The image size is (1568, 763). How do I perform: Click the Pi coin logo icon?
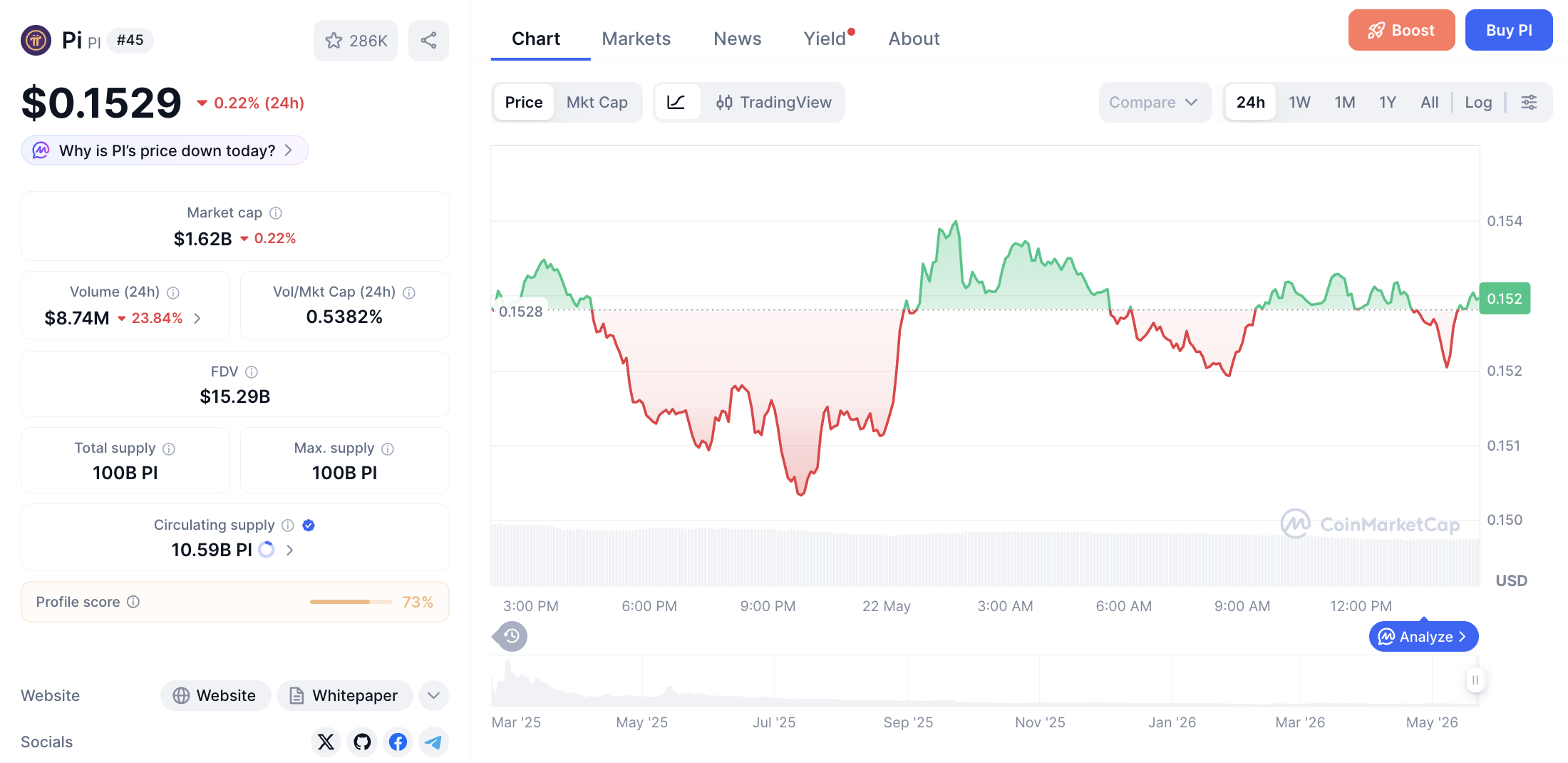coord(36,40)
